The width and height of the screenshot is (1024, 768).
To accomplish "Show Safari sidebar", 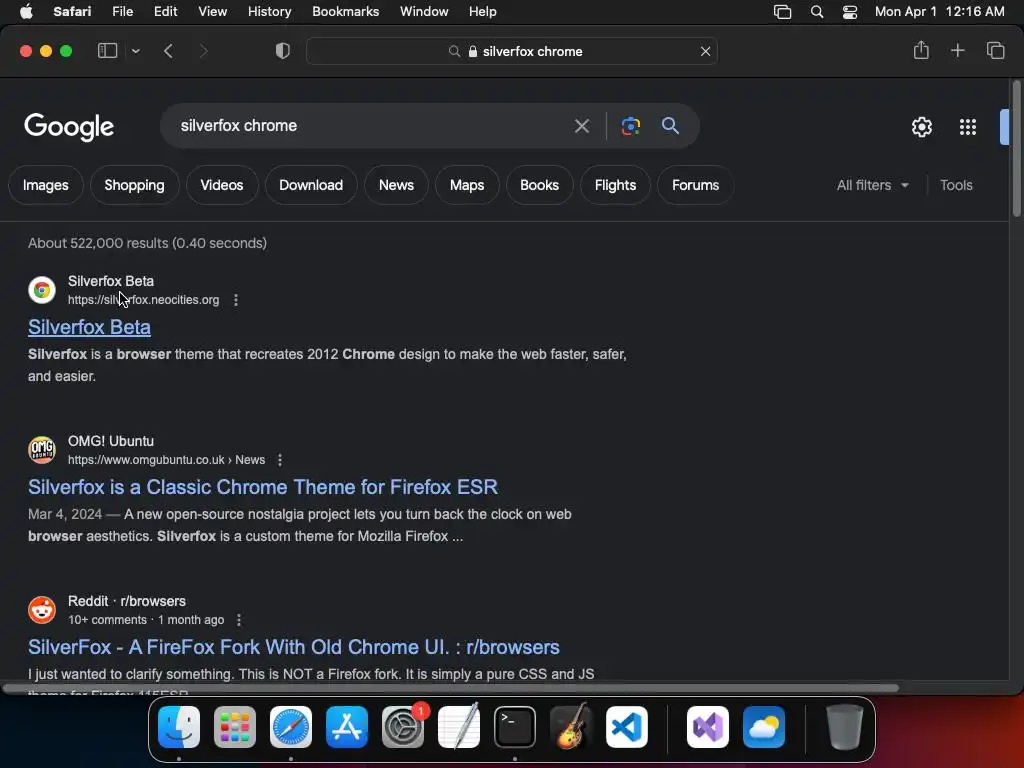I will pos(107,51).
